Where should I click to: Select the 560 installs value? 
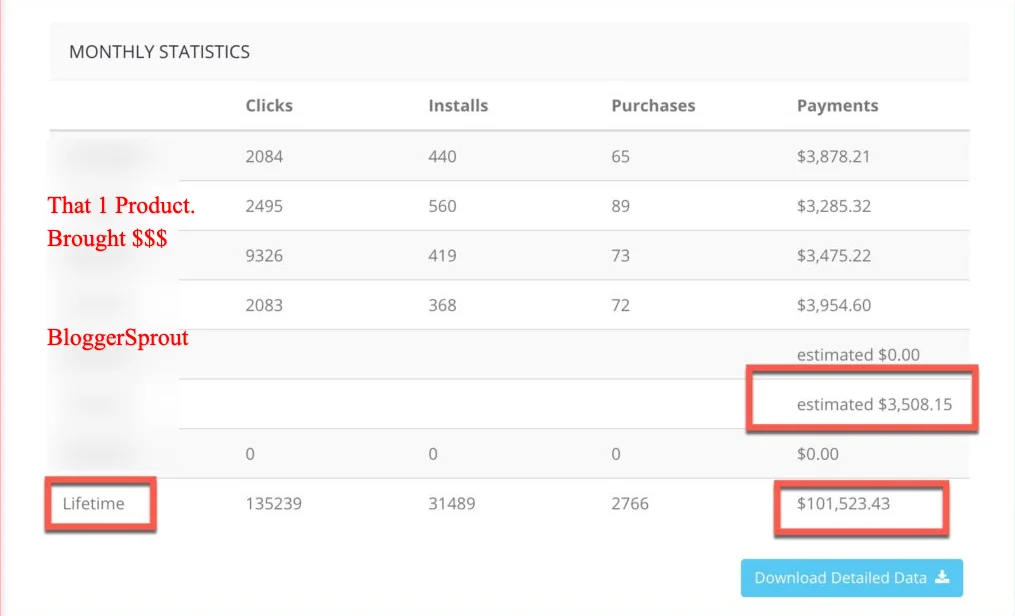442,206
